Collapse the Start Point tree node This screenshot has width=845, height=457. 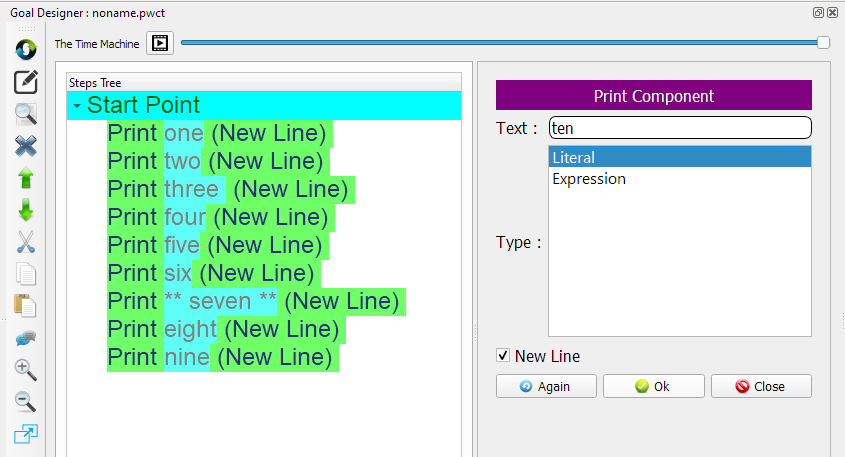point(77,106)
